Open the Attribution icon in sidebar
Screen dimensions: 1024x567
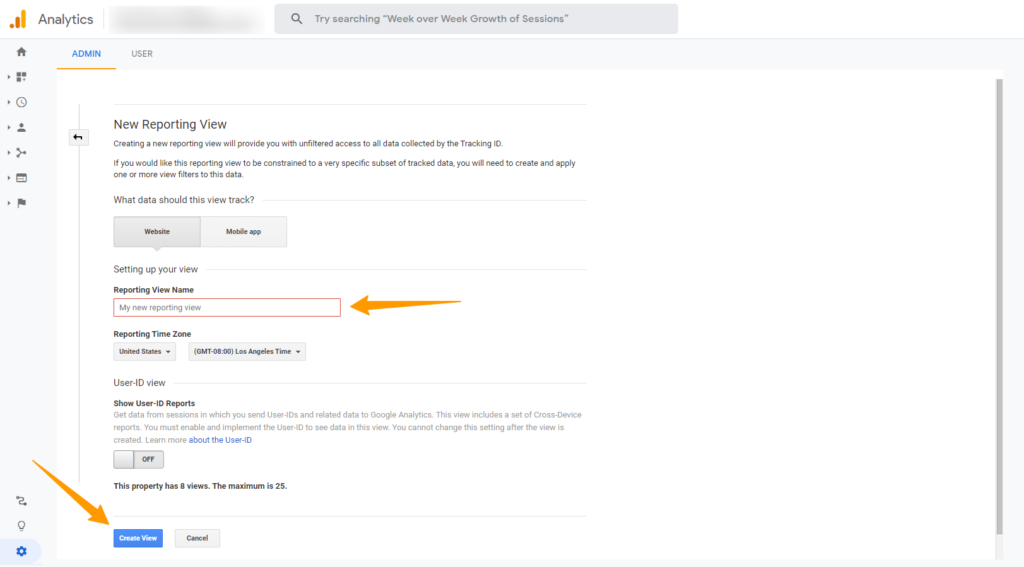point(22,501)
